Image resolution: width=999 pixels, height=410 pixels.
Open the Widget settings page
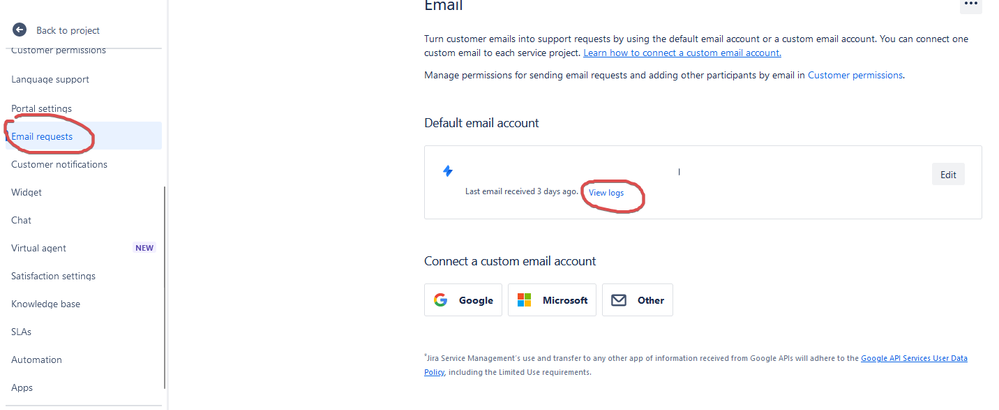click(x=26, y=192)
